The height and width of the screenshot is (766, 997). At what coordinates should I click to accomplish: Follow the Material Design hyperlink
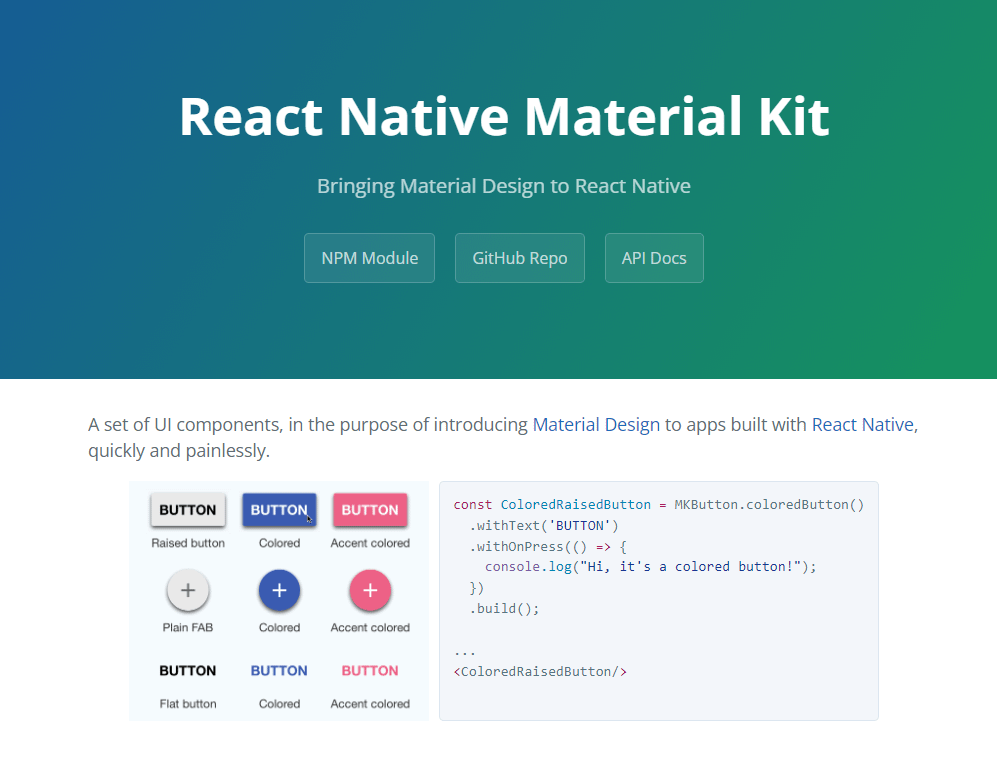click(x=596, y=424)
